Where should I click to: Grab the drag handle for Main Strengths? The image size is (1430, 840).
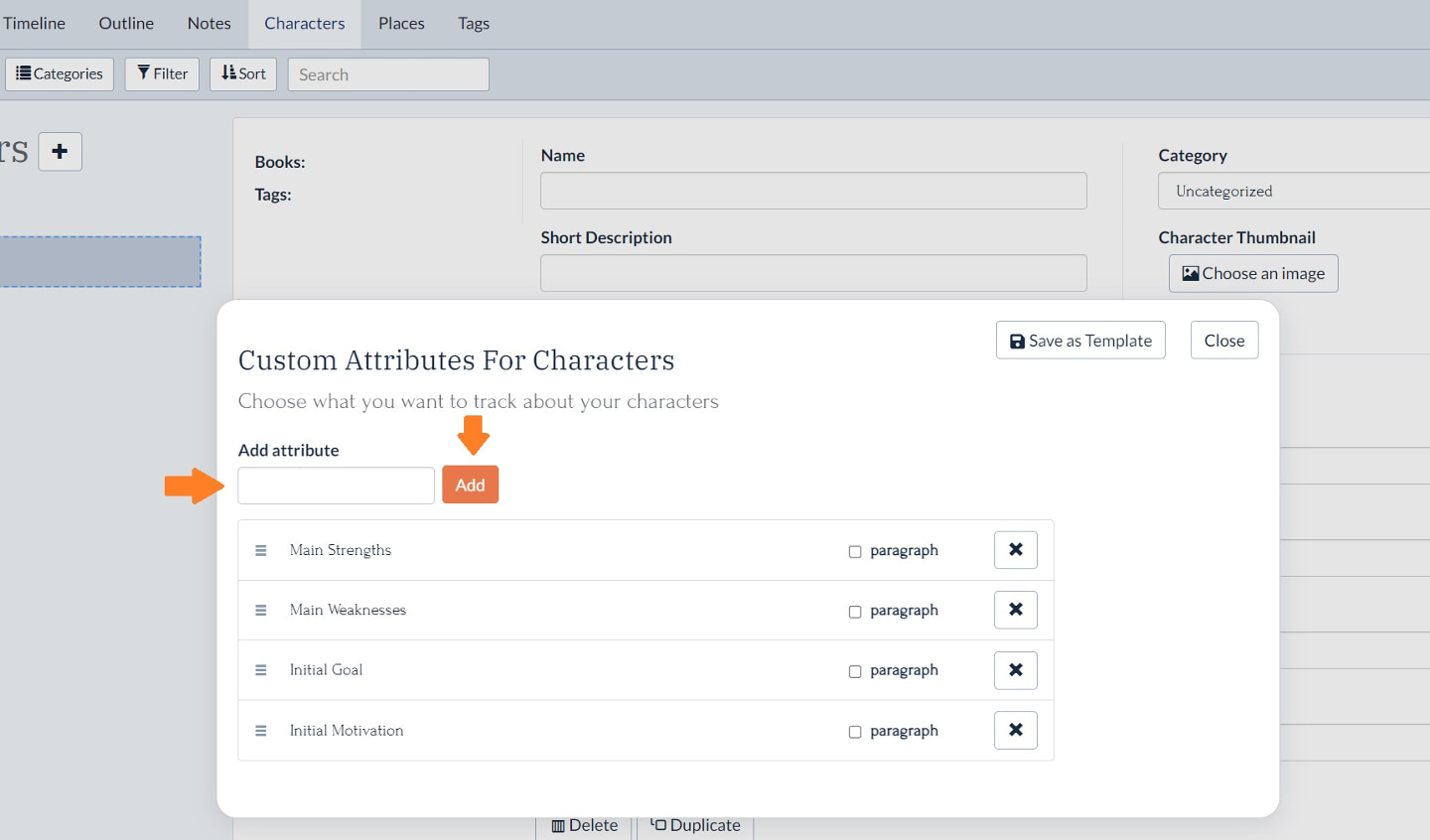pyautogui.click(x=260, y=550)
